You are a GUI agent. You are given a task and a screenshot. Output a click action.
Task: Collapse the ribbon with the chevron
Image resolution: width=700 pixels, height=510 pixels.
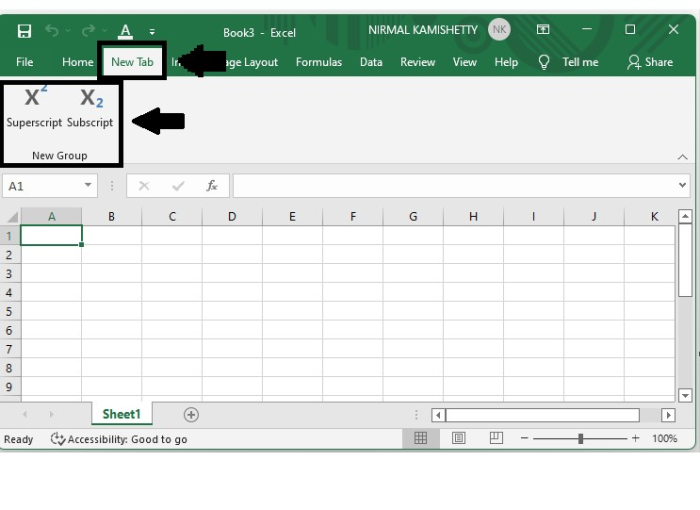pos(683,157)
